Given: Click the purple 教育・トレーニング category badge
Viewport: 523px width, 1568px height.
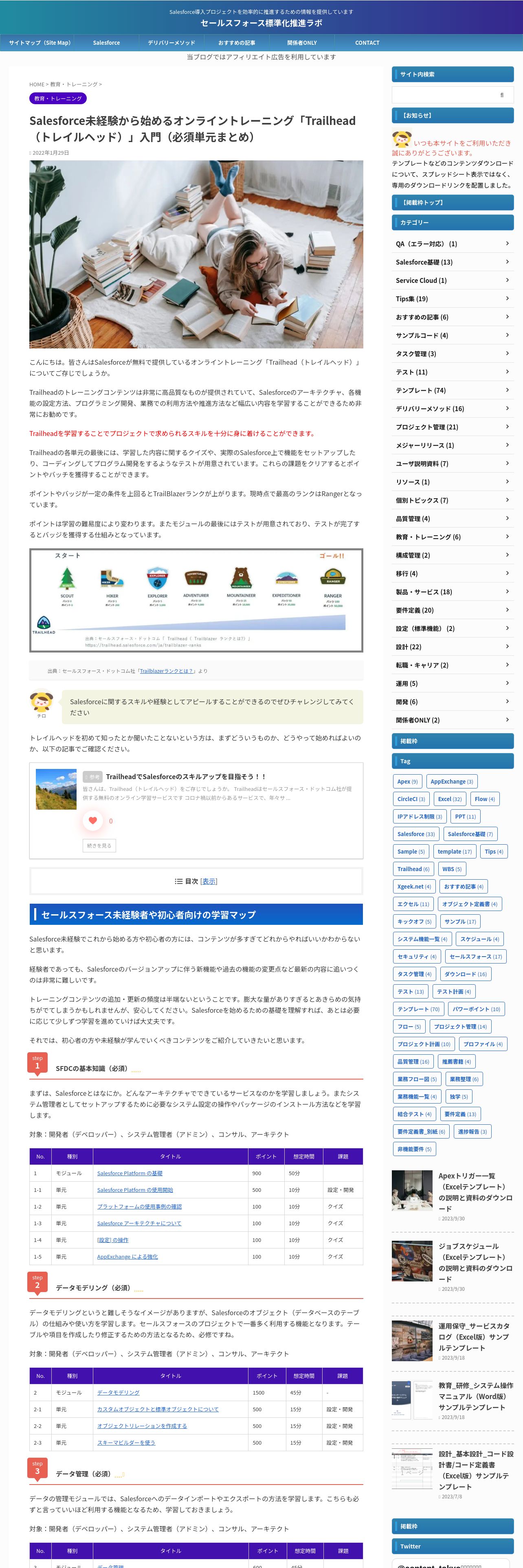Looking at the screenshot, I should (x=58, y=98).
